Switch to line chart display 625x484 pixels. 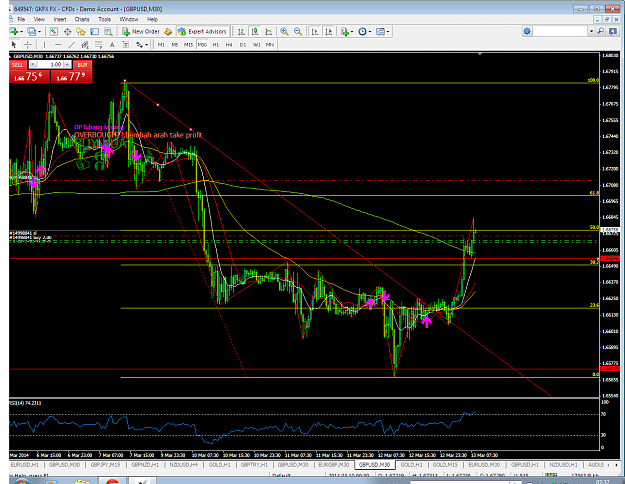click(x=269, y=31)
